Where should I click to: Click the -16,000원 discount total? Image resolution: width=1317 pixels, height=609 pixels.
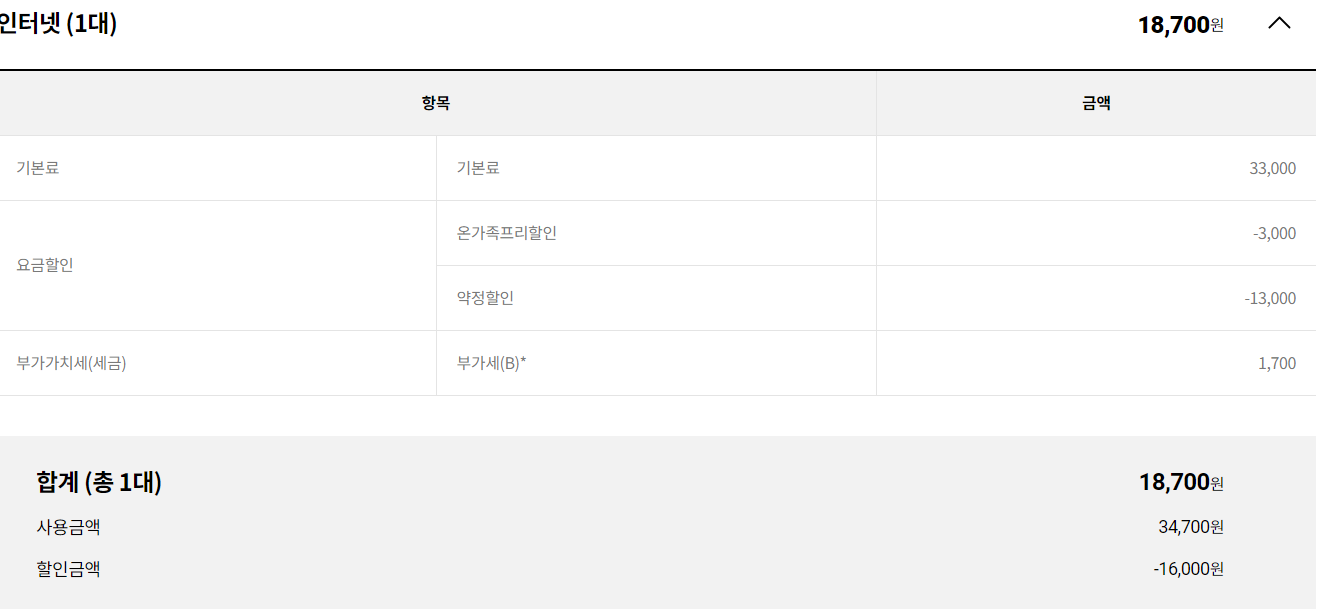(x=1188, y=569)
